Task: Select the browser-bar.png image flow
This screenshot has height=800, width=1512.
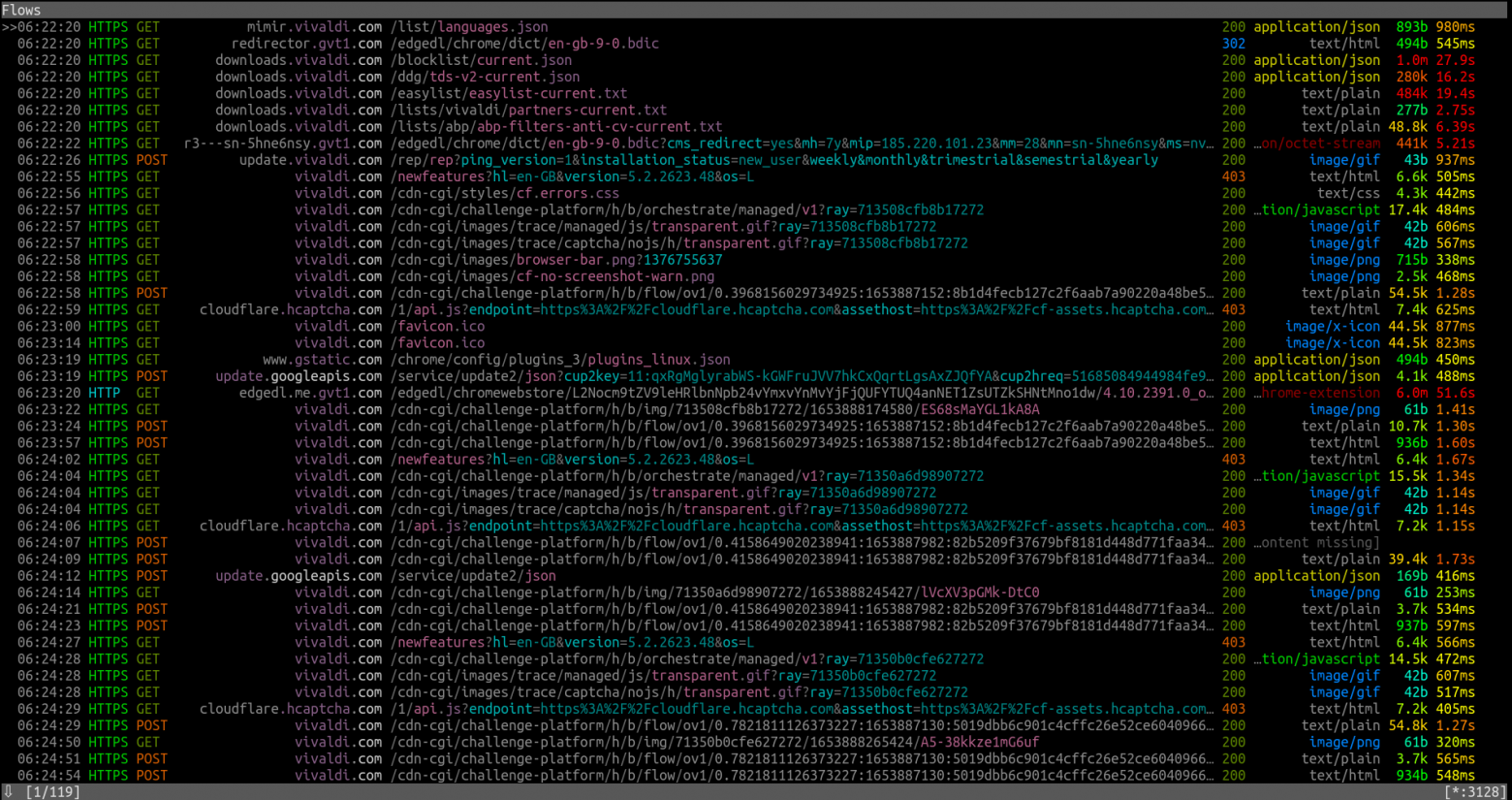Action: (756, 260)
